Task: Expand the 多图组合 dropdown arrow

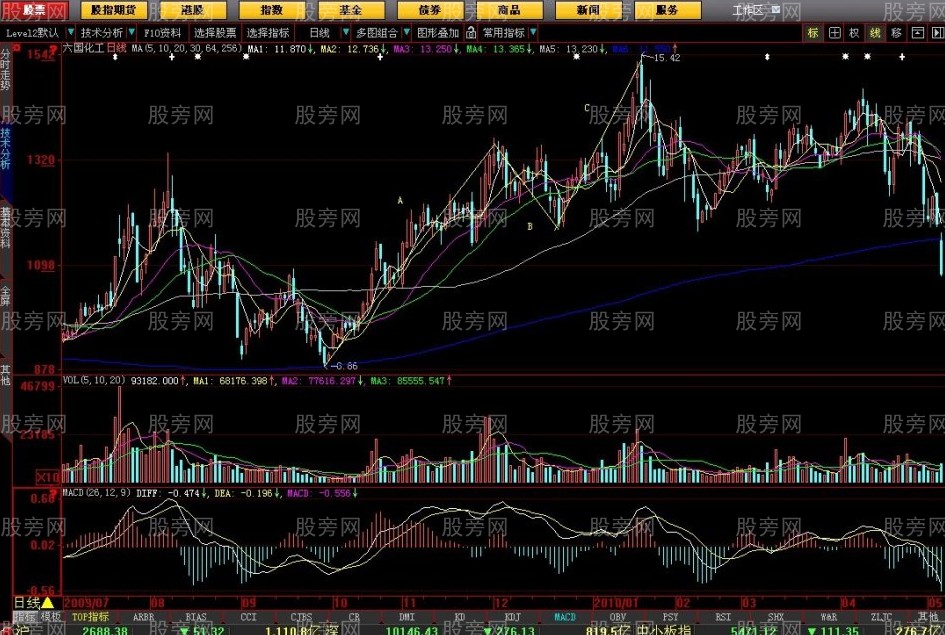Action: click(406, 33)
